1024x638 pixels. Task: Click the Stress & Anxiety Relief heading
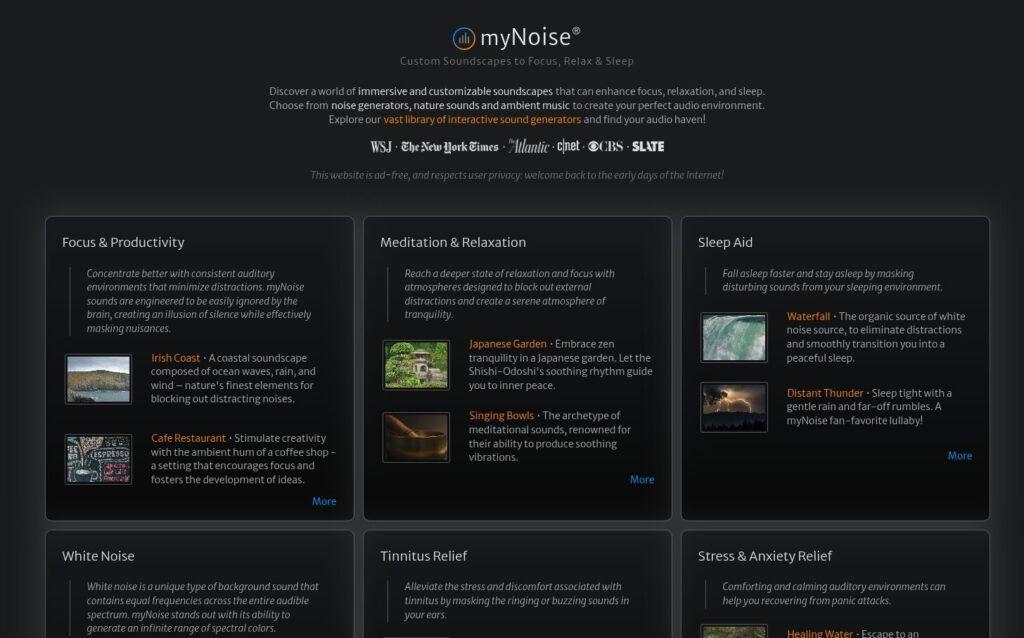tap(765, 556)
